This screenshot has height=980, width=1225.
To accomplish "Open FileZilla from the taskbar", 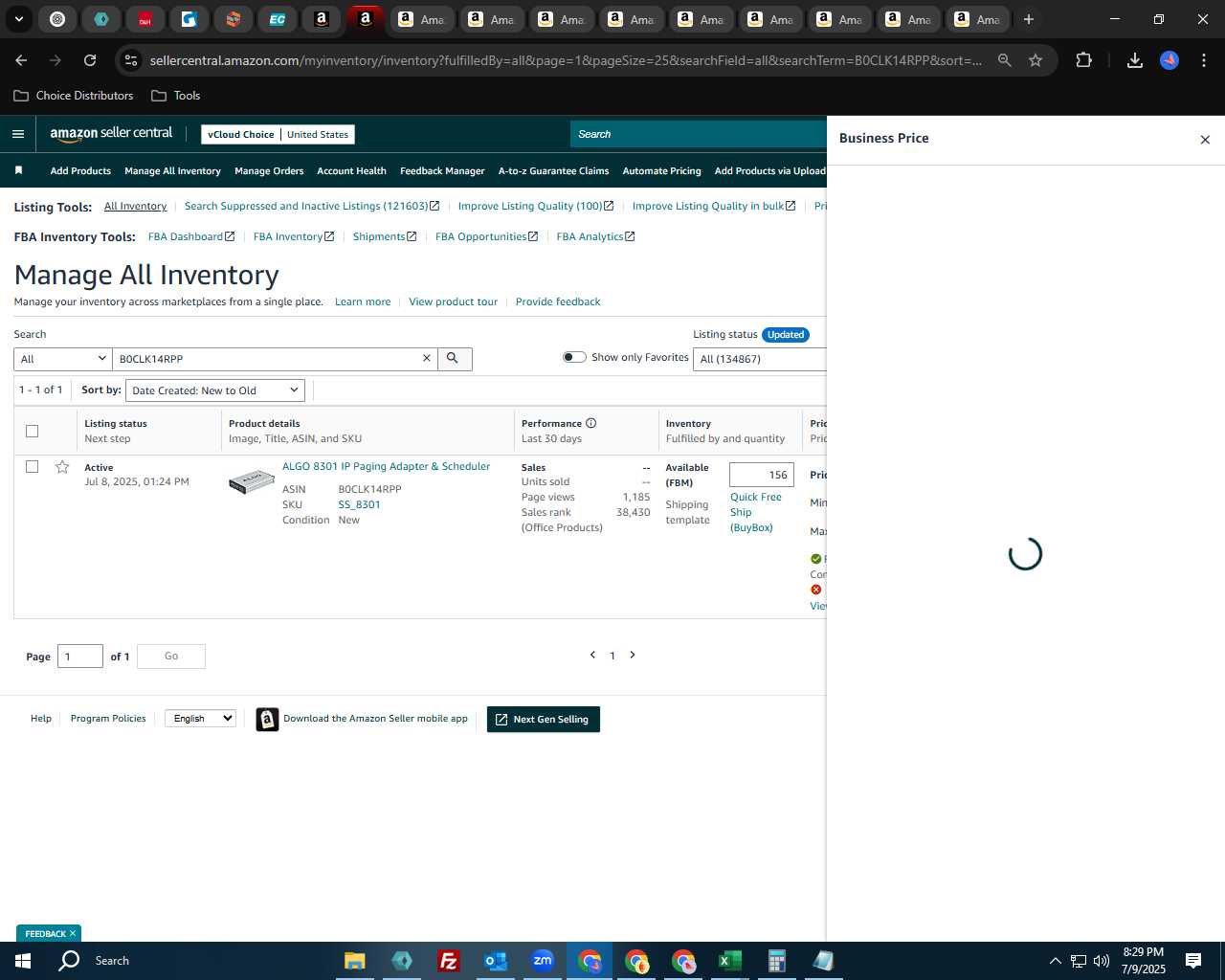I will (x=448, y=961).
